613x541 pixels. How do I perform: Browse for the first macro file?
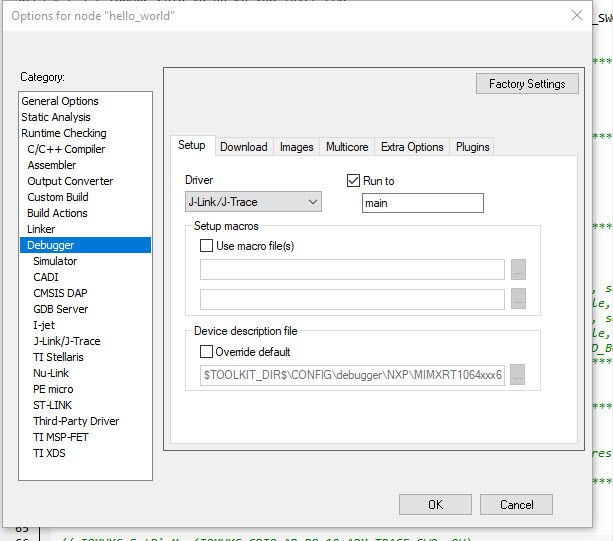518,269
